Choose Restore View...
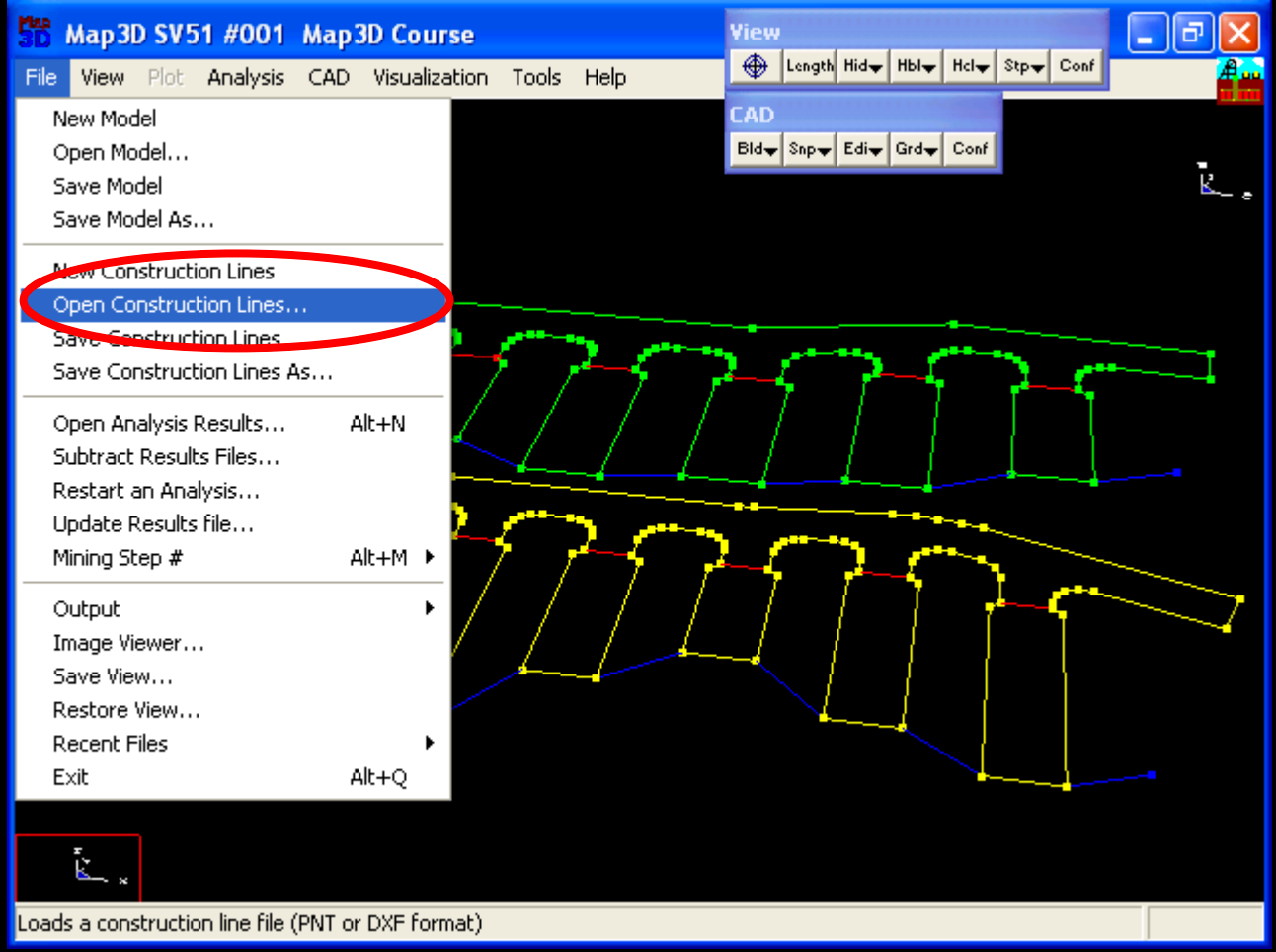 point(232,709)
